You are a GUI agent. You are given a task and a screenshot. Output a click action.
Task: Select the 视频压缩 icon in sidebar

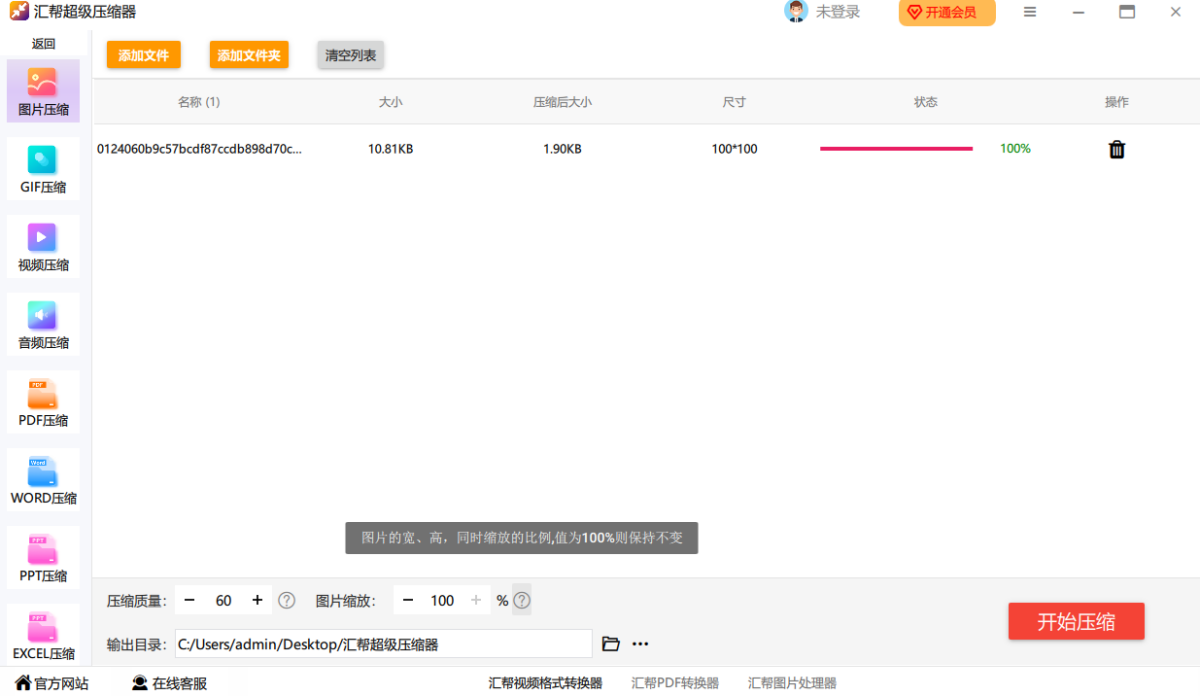coord(43,246)
